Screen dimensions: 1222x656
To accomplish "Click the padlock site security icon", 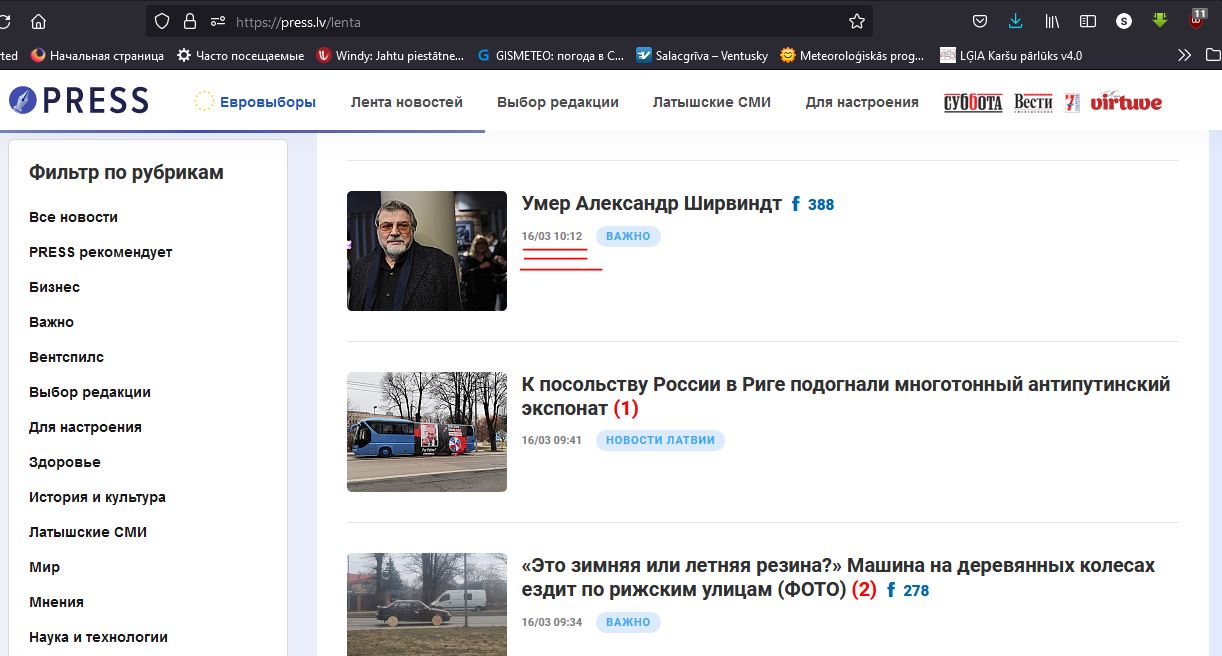I will pos(190,21).
